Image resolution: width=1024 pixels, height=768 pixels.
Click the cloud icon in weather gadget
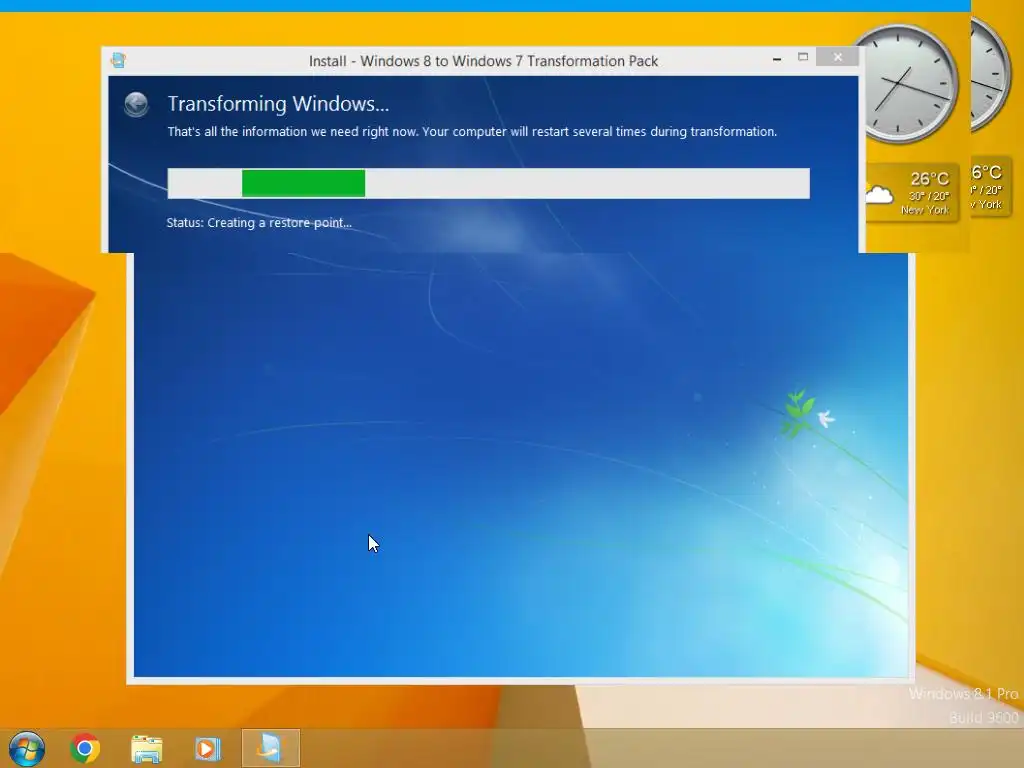click(x=879, y=194)
